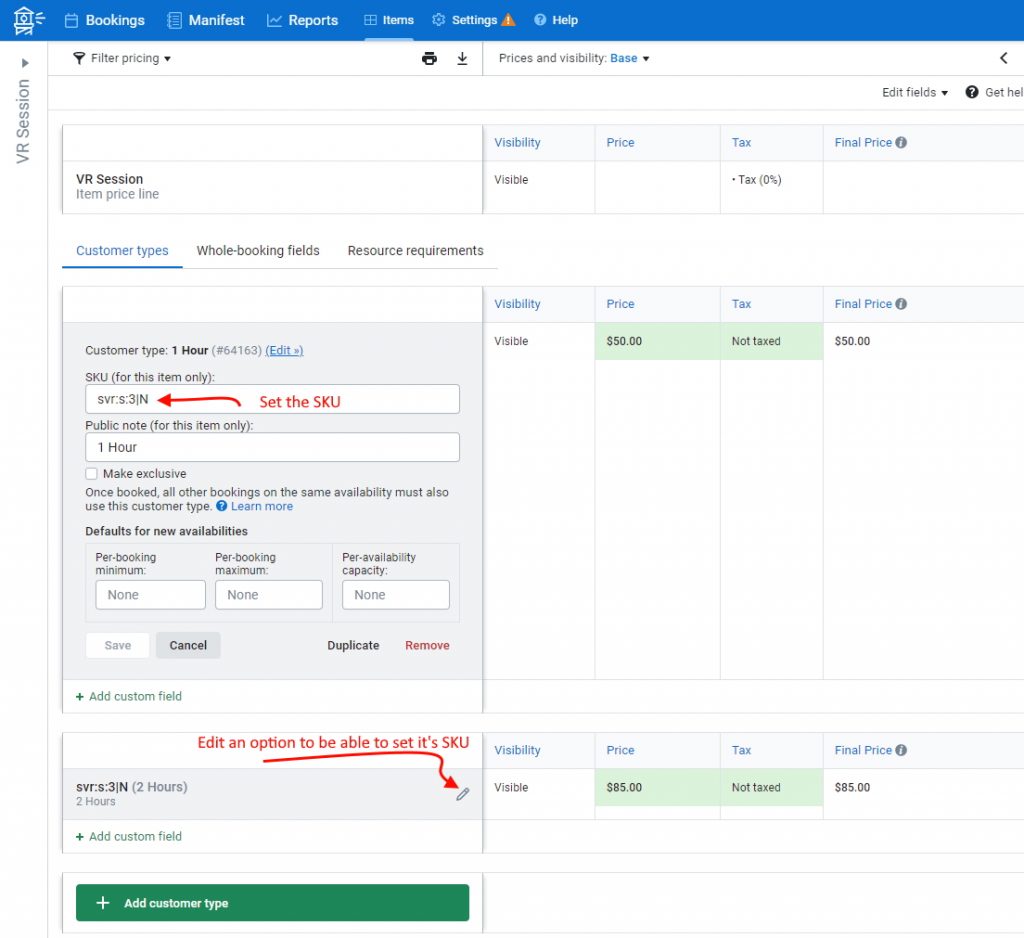Open the Items menu
Screen dimensions: 1024x938
point(389,20)
